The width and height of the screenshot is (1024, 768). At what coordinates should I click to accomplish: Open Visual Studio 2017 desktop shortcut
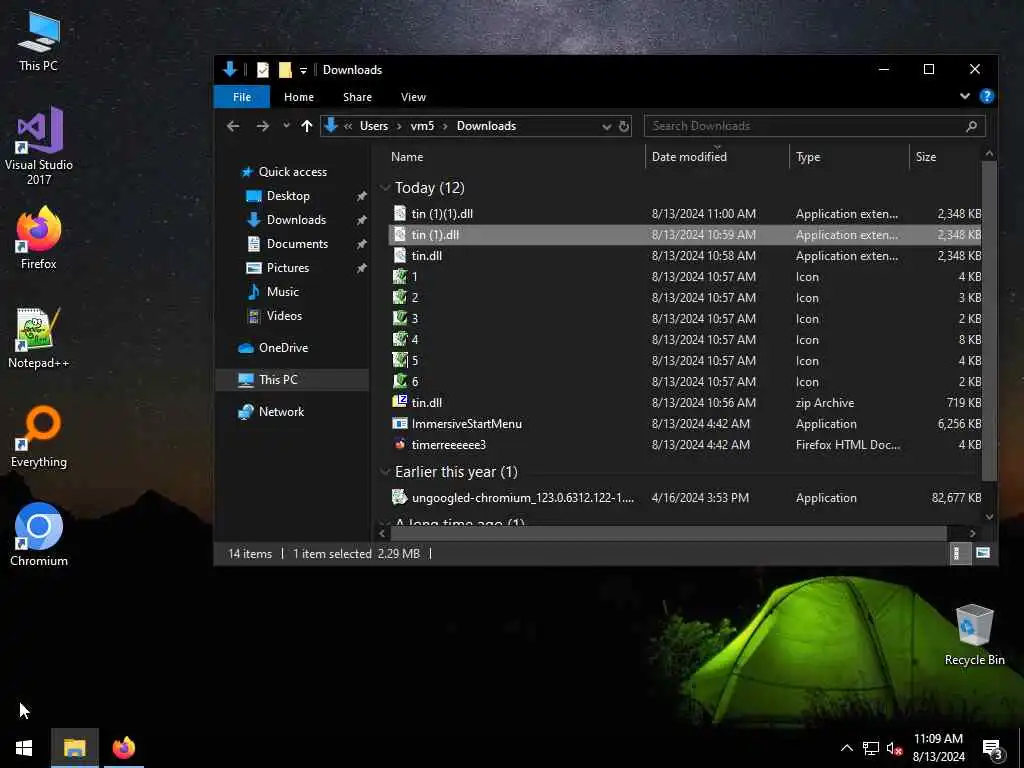point(39,145)
